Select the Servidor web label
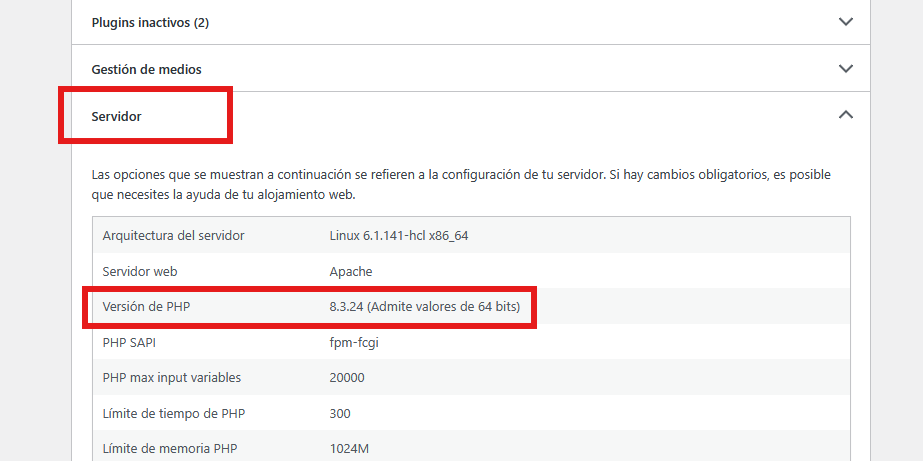This screenshot has height=461, width=923. [140, 271]
